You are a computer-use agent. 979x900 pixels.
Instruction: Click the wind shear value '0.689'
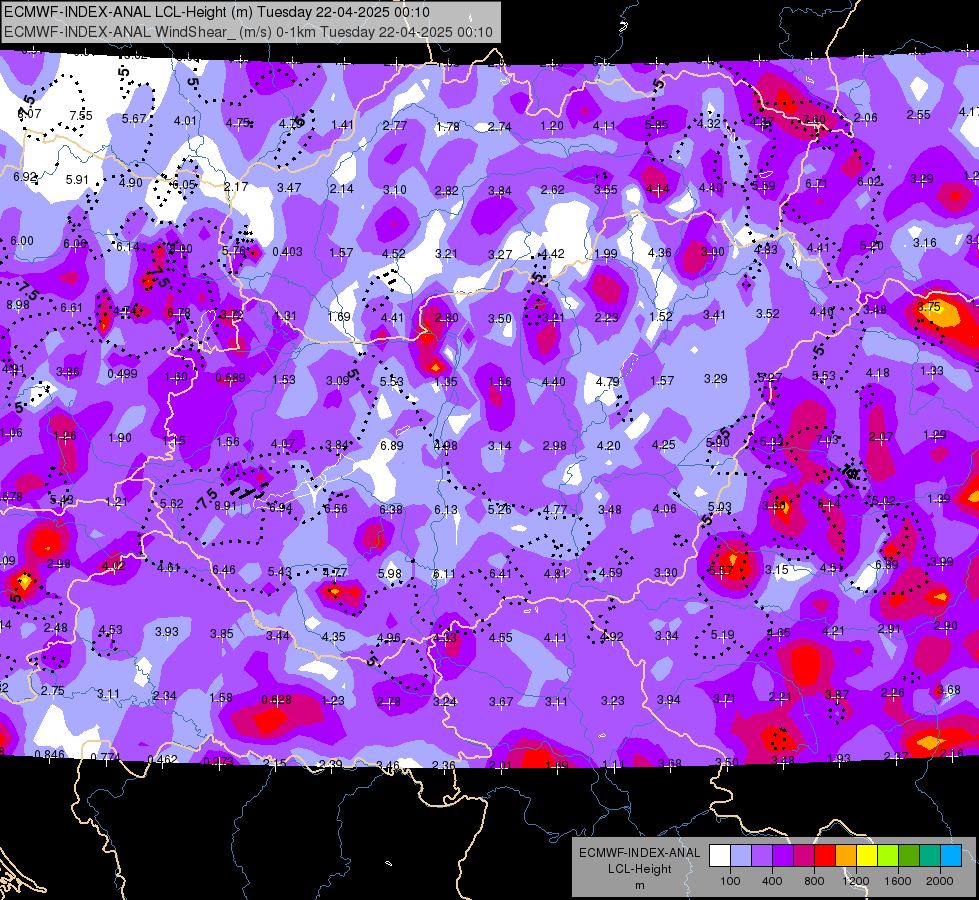coord(230,378)
